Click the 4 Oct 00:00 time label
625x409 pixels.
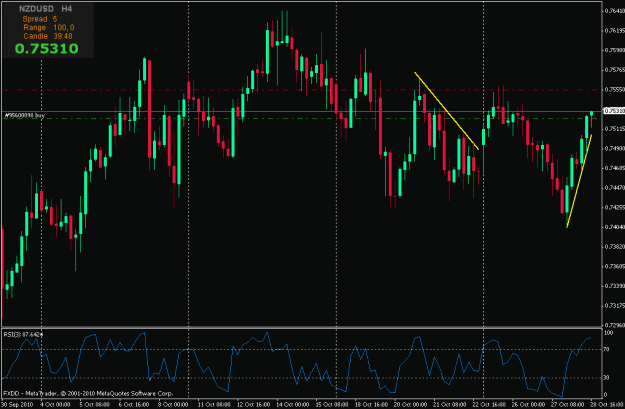[55, 405]
